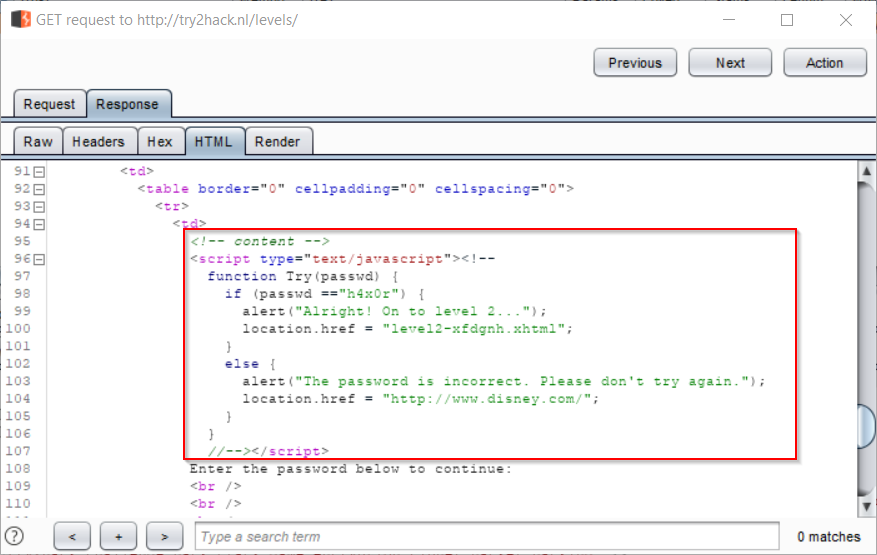
Task: Select the HTML view tab
Action: [214, 142]
